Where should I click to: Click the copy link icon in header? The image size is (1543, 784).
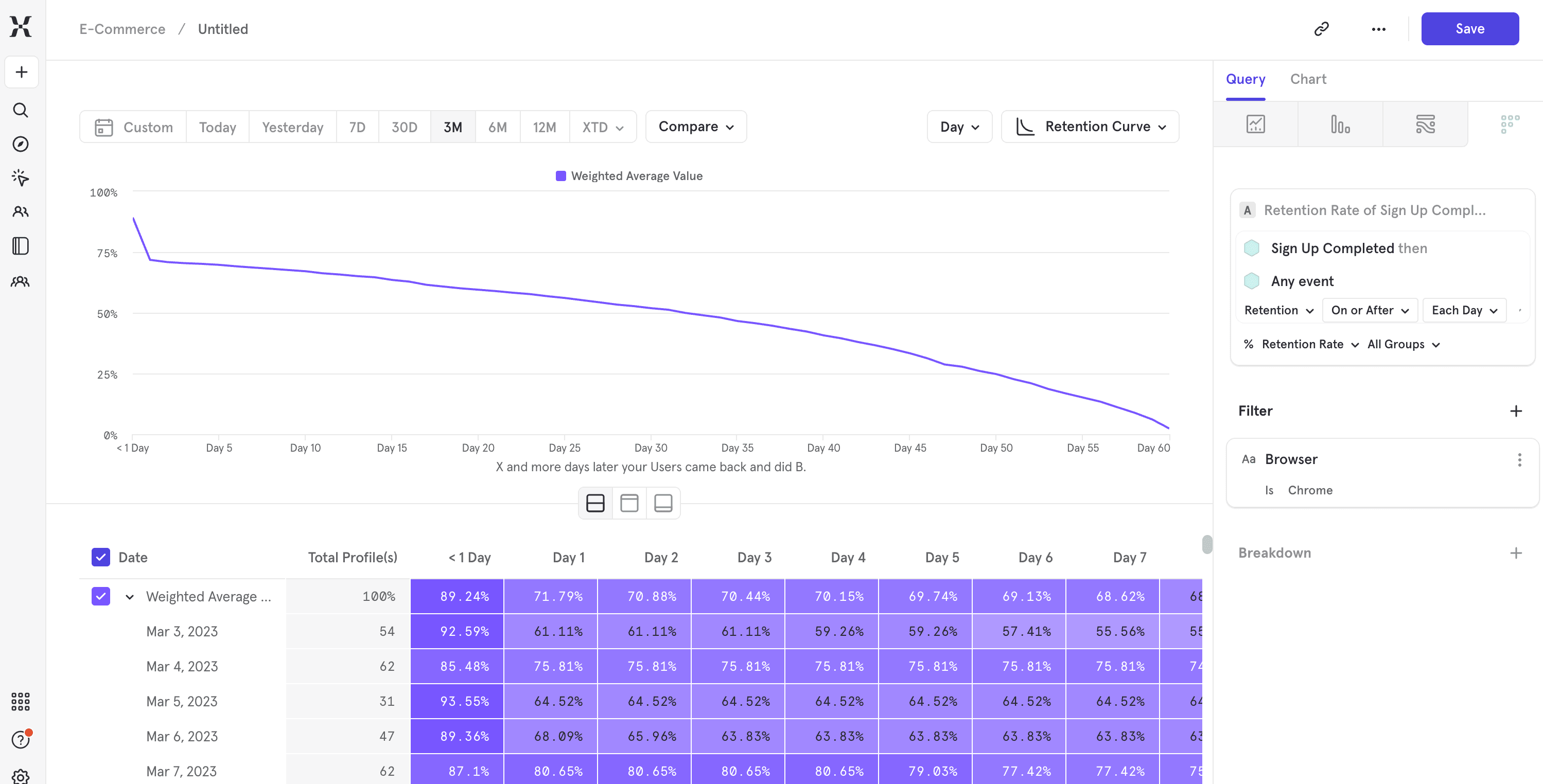click(x=1321, y=29)
